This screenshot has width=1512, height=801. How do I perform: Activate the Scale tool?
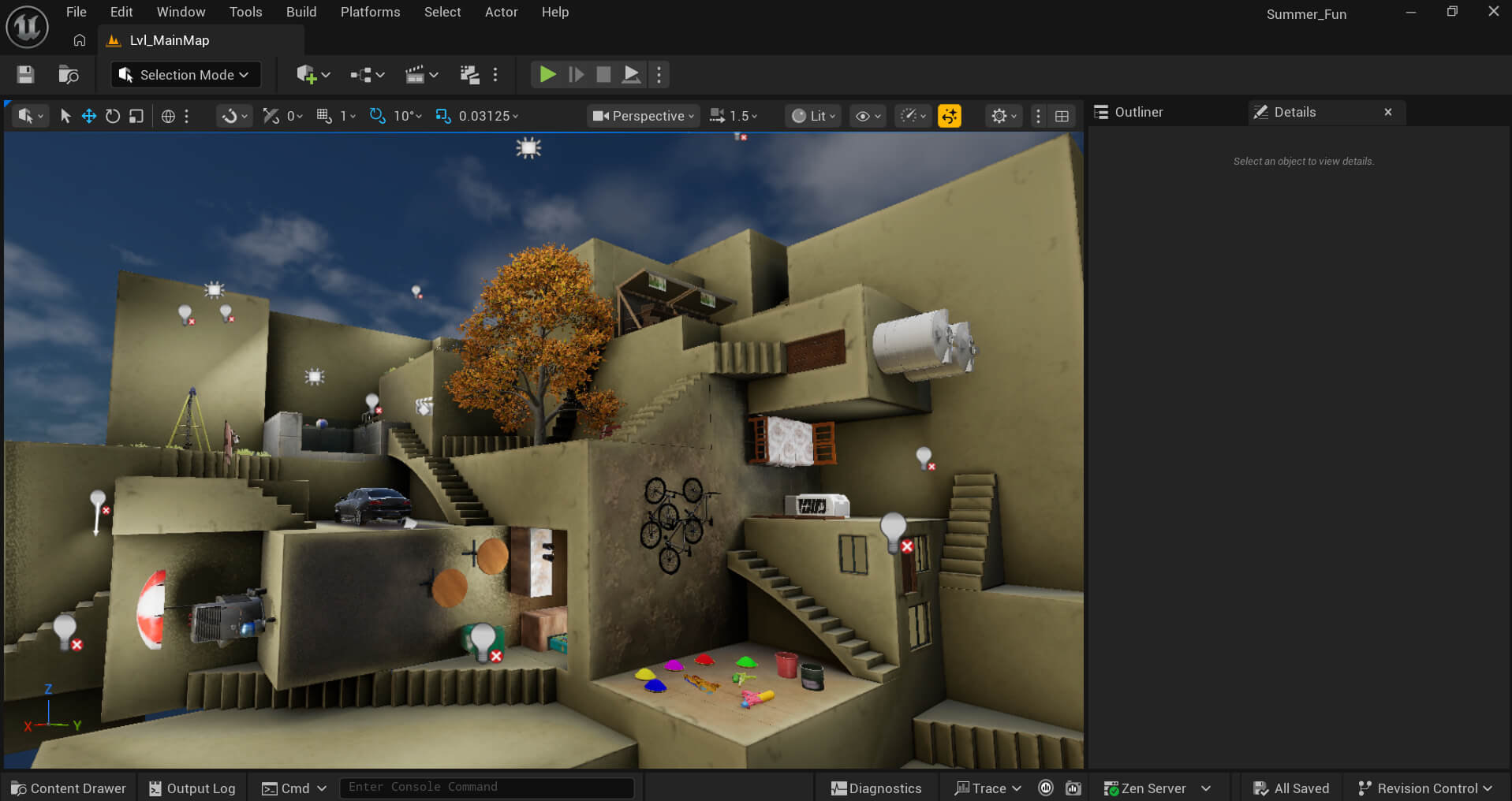[x=136, y=116]
